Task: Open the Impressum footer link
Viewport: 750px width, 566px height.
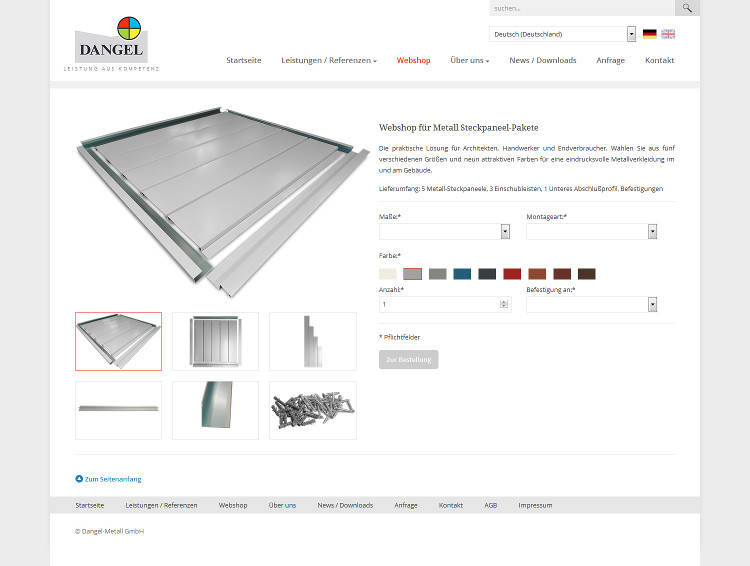Action: pyautogui.click(x=535, y=505)
